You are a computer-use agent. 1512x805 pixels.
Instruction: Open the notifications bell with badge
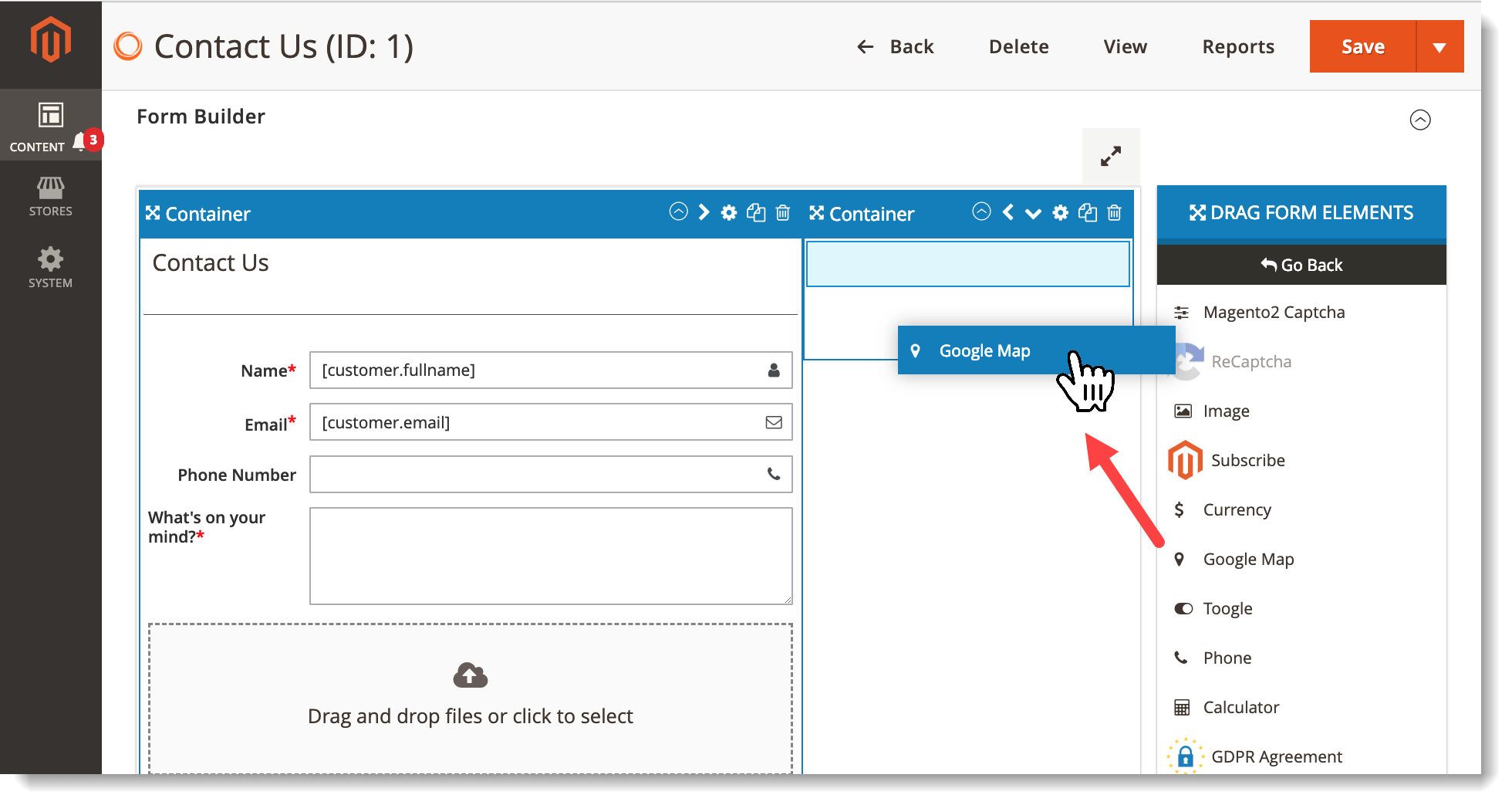pos(80,142)
